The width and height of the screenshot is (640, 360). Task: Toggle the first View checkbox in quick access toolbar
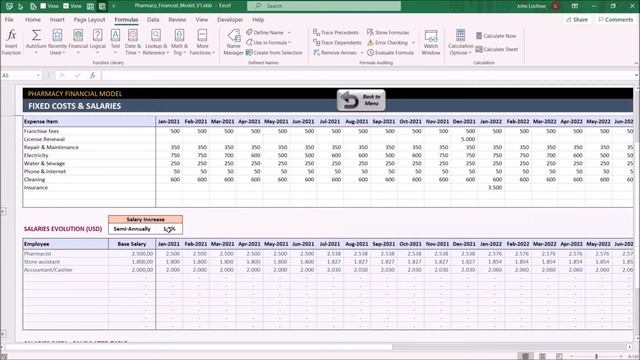[43, 6]
